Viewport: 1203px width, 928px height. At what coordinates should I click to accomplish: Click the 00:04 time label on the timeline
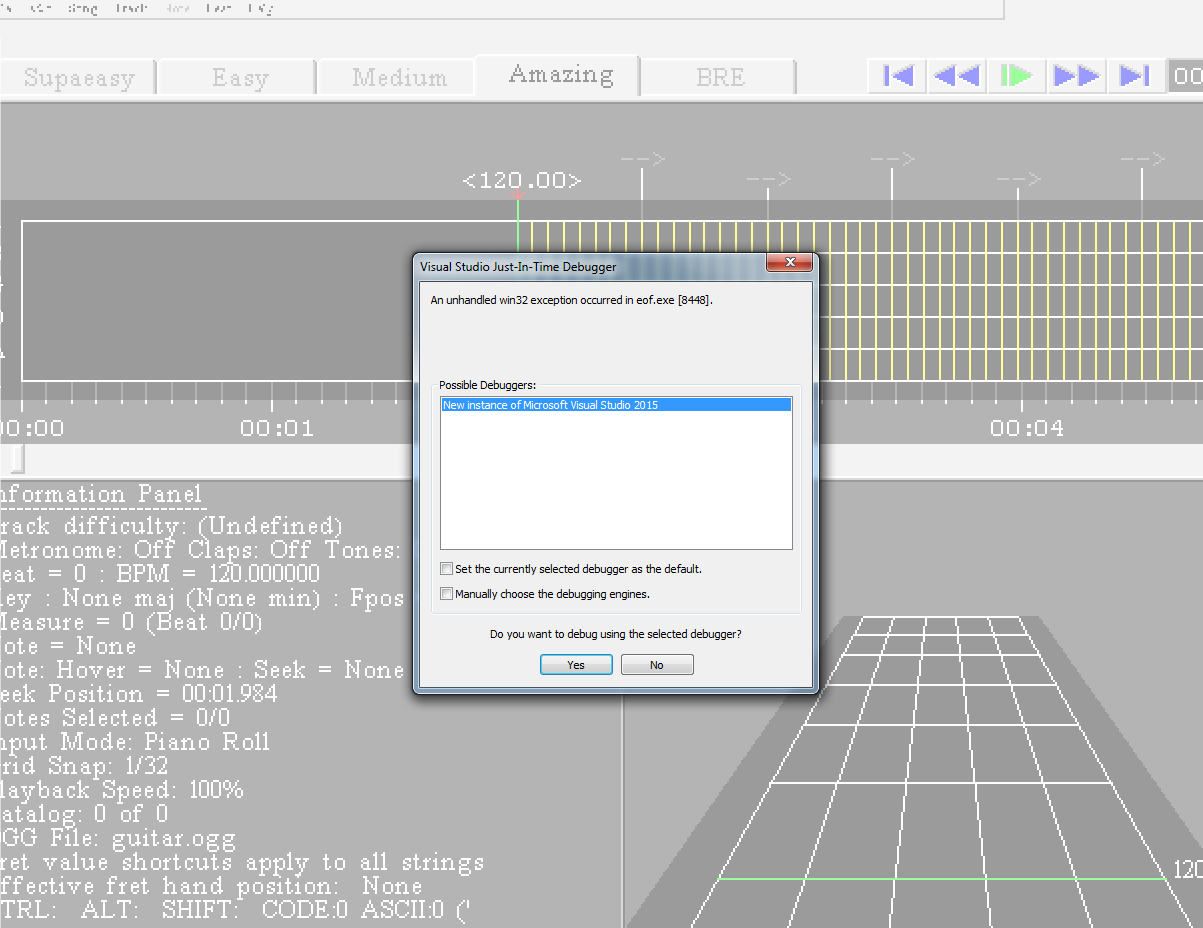click(x=1026, y=429)
